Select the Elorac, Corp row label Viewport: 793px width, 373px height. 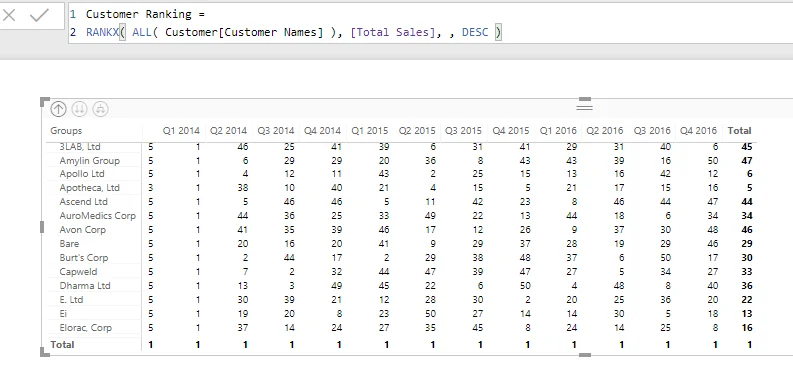tap(85, 328)
